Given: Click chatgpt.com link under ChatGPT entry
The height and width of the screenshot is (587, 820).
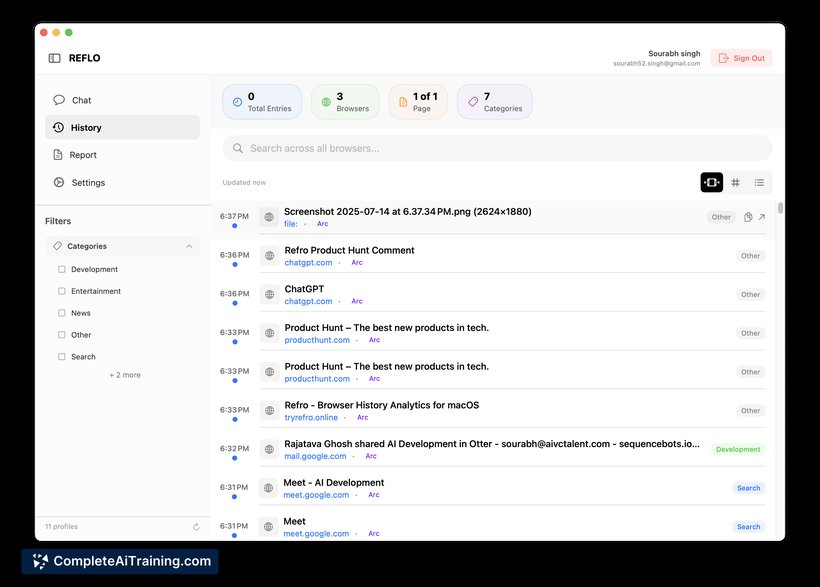Looking at the screenshot, I should (x=309, y=301).
